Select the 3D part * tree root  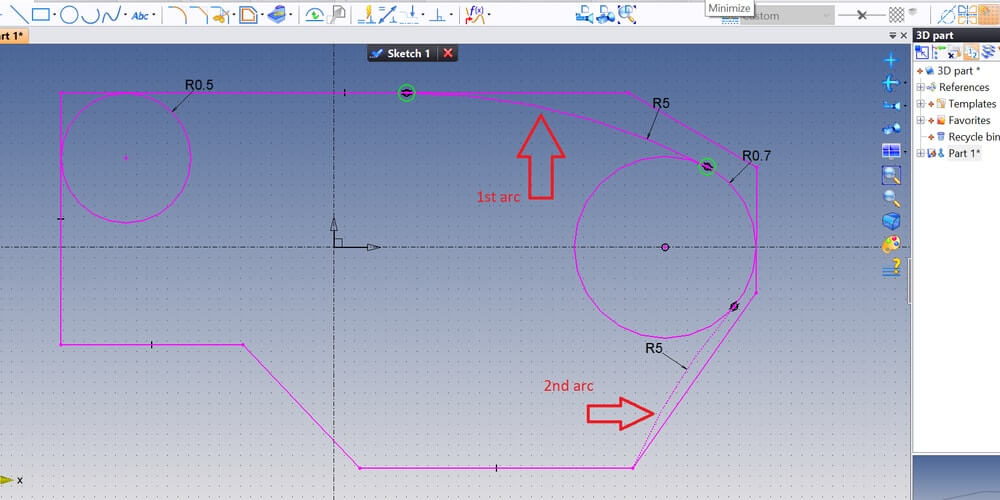tap(959, 71)
